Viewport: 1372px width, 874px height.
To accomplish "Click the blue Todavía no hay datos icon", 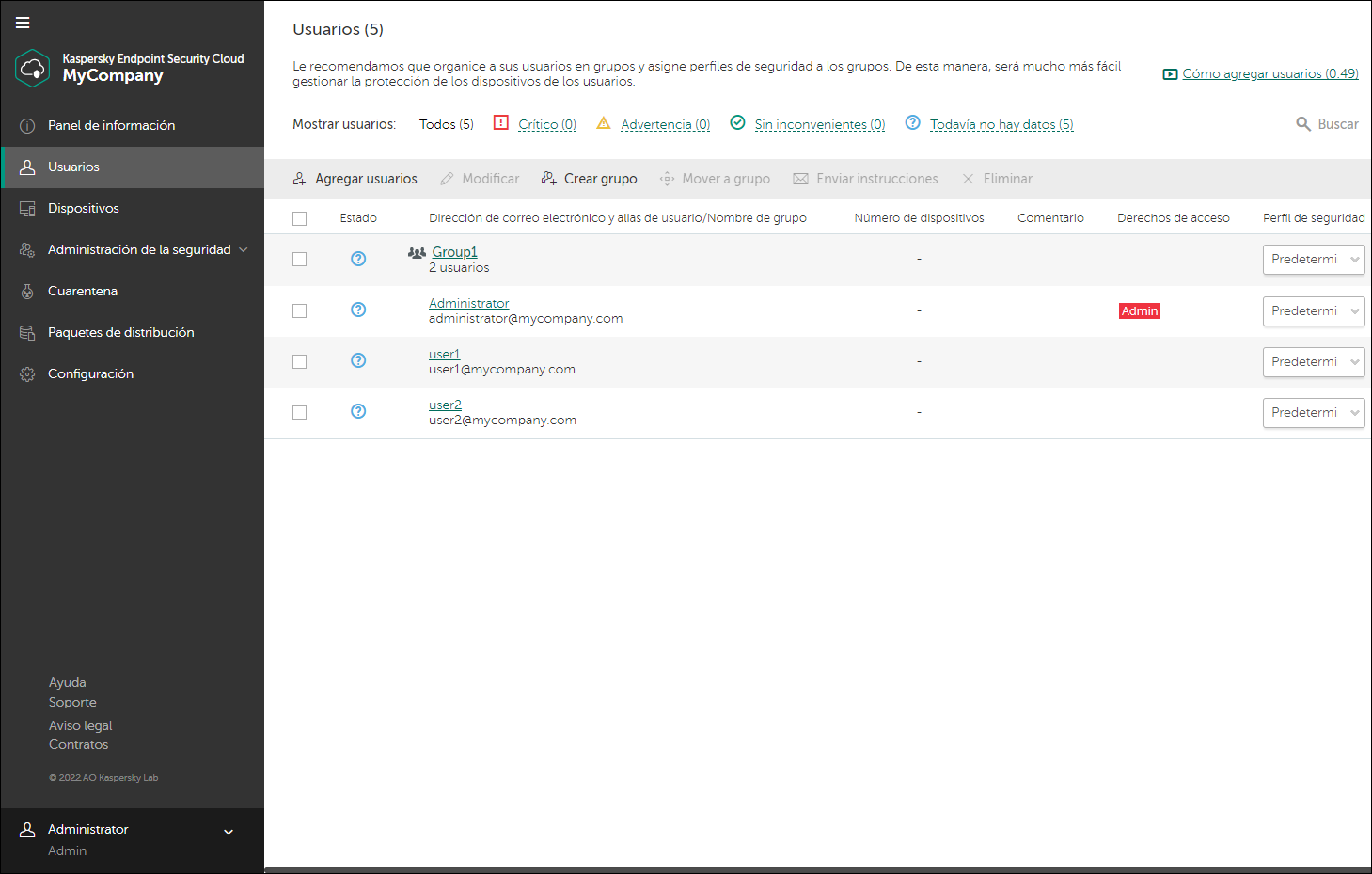I will 912,123.
